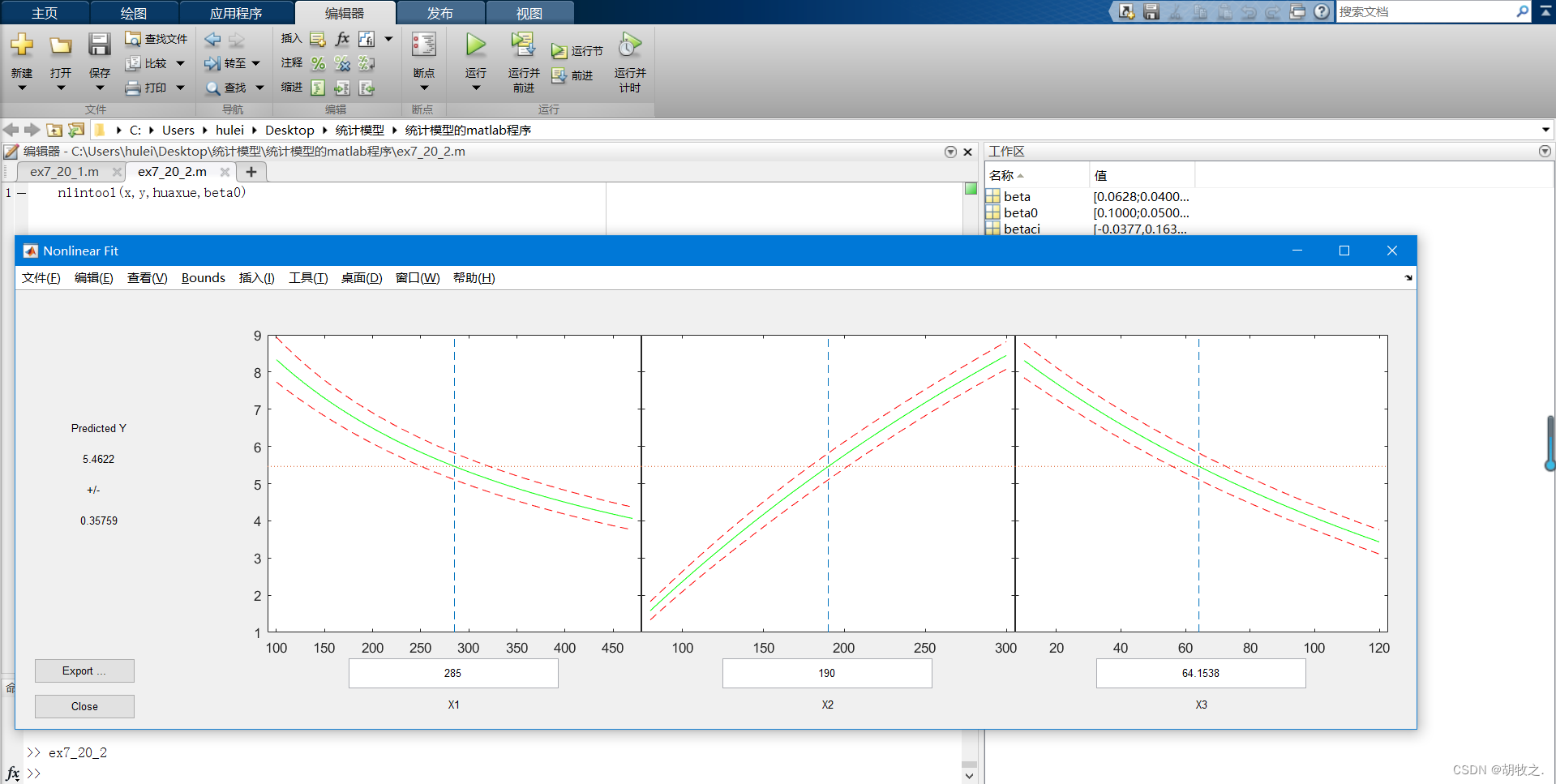The width and height of the screenshot is (1556, 784).
Task: Expand the 断点 dropdown arrow
Action: (424, 88)
